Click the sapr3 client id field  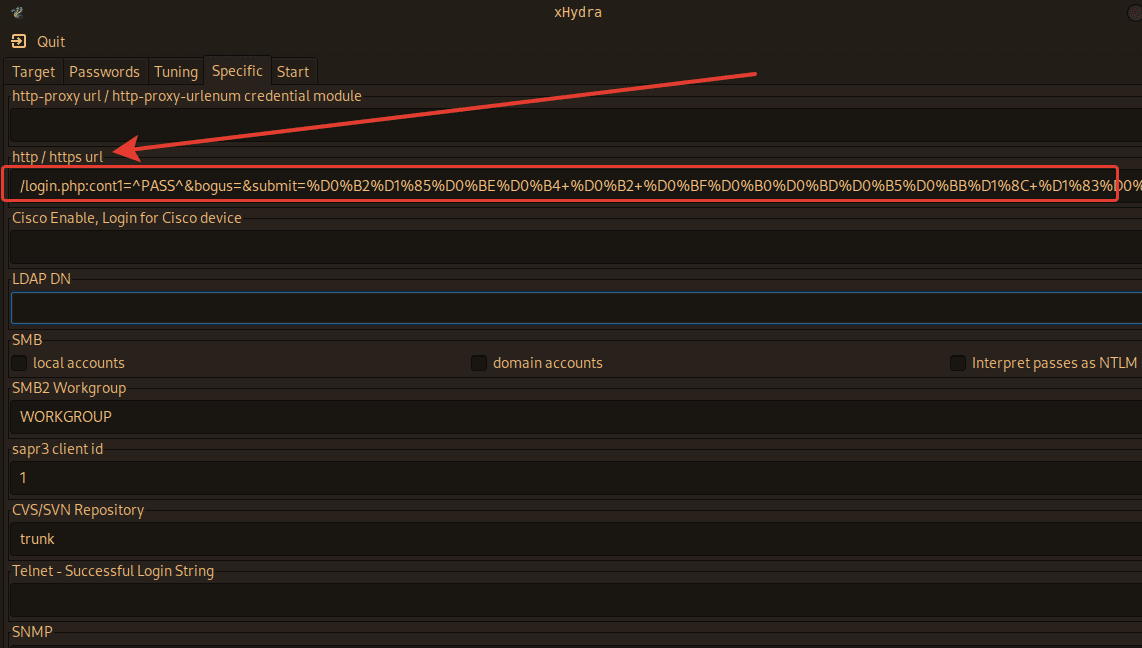click(x=570, y=478)
